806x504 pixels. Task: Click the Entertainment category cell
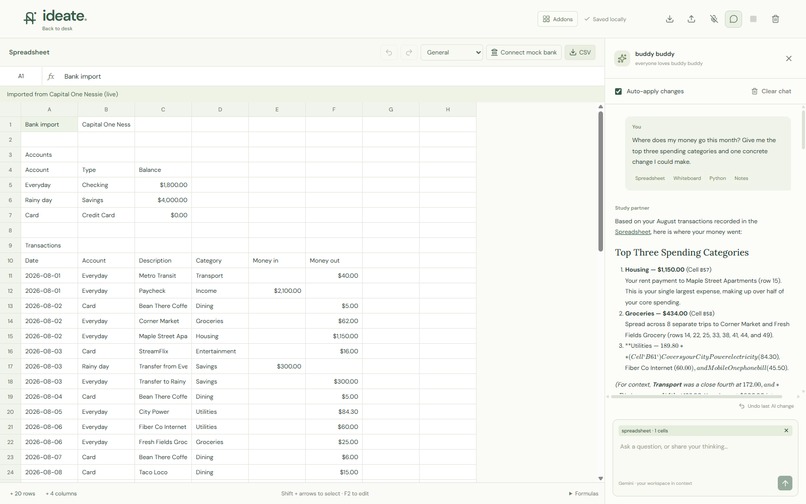[x=220, y=351]
